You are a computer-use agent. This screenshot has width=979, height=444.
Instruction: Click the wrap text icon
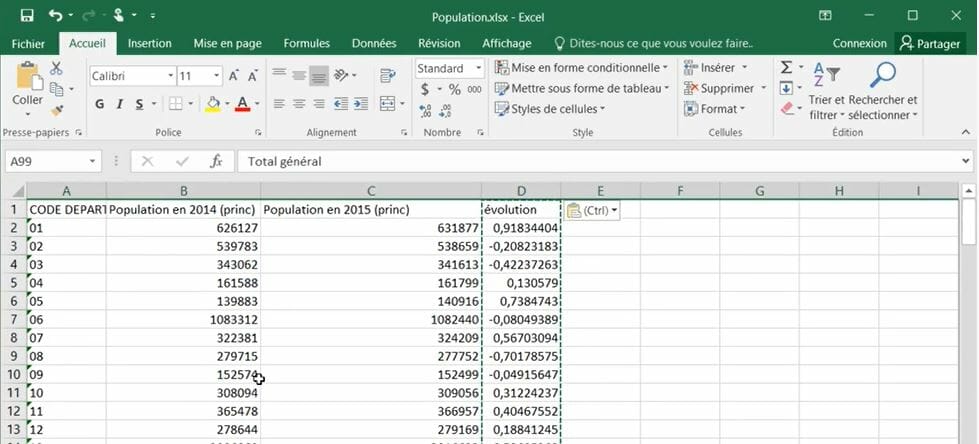click(388, 76)
